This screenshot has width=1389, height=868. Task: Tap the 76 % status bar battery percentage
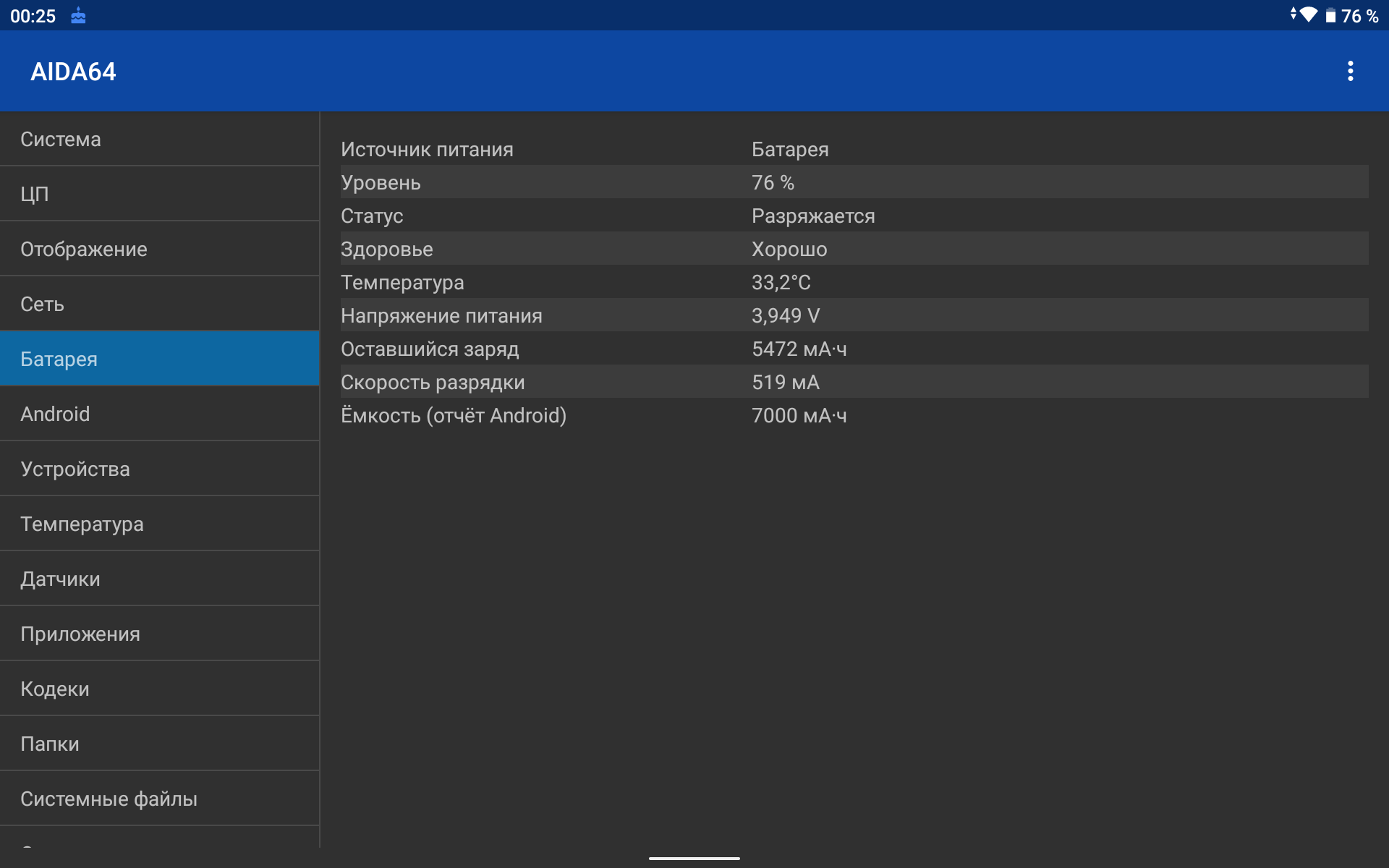(1360, 16)
